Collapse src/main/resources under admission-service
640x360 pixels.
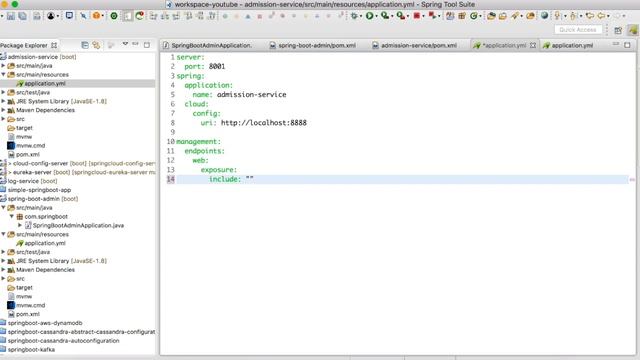[x=3, y=74]
